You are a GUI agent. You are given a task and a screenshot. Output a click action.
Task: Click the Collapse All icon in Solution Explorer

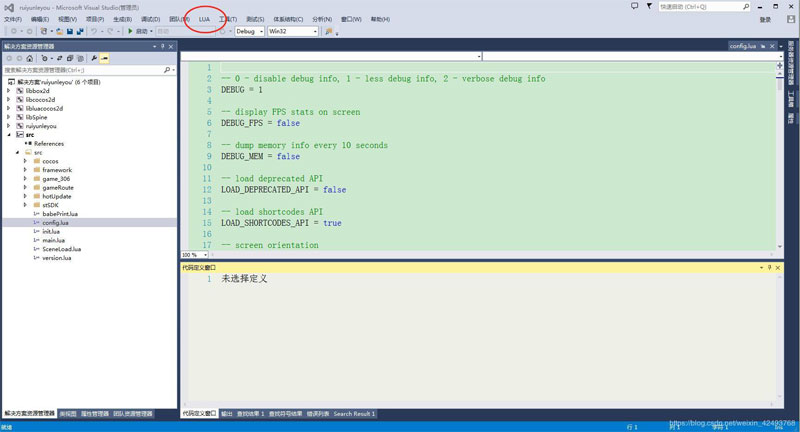click(70, 58)
